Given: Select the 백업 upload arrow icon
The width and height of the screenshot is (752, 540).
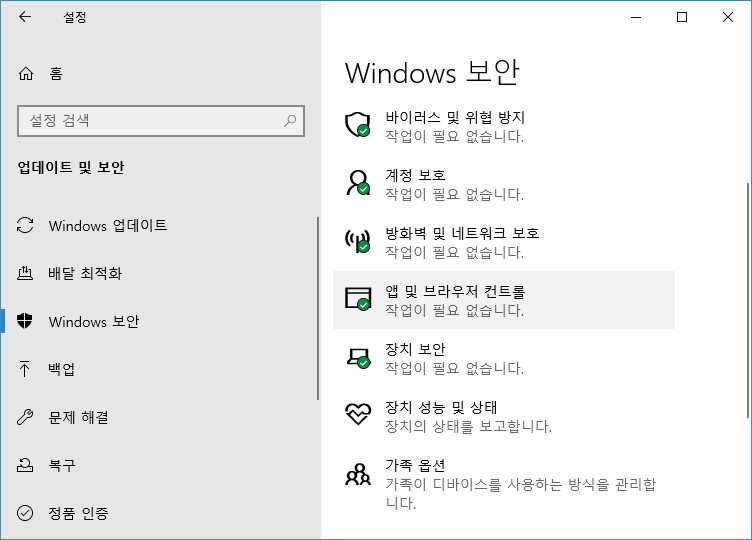Looking at the screenshot, I should (x=24, y=369).
